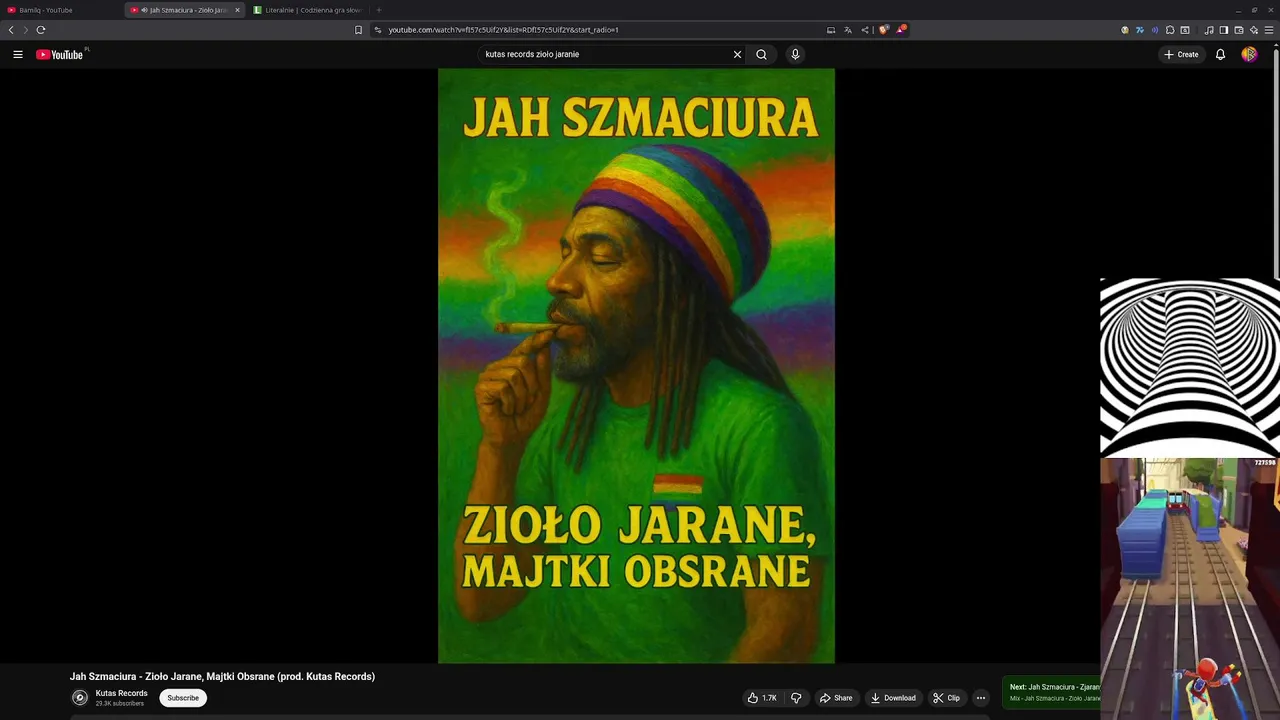Open the YouTube guide hamburger menu
The height and width of the screenshot is (720, 1280).
click(x=18, y=54)
